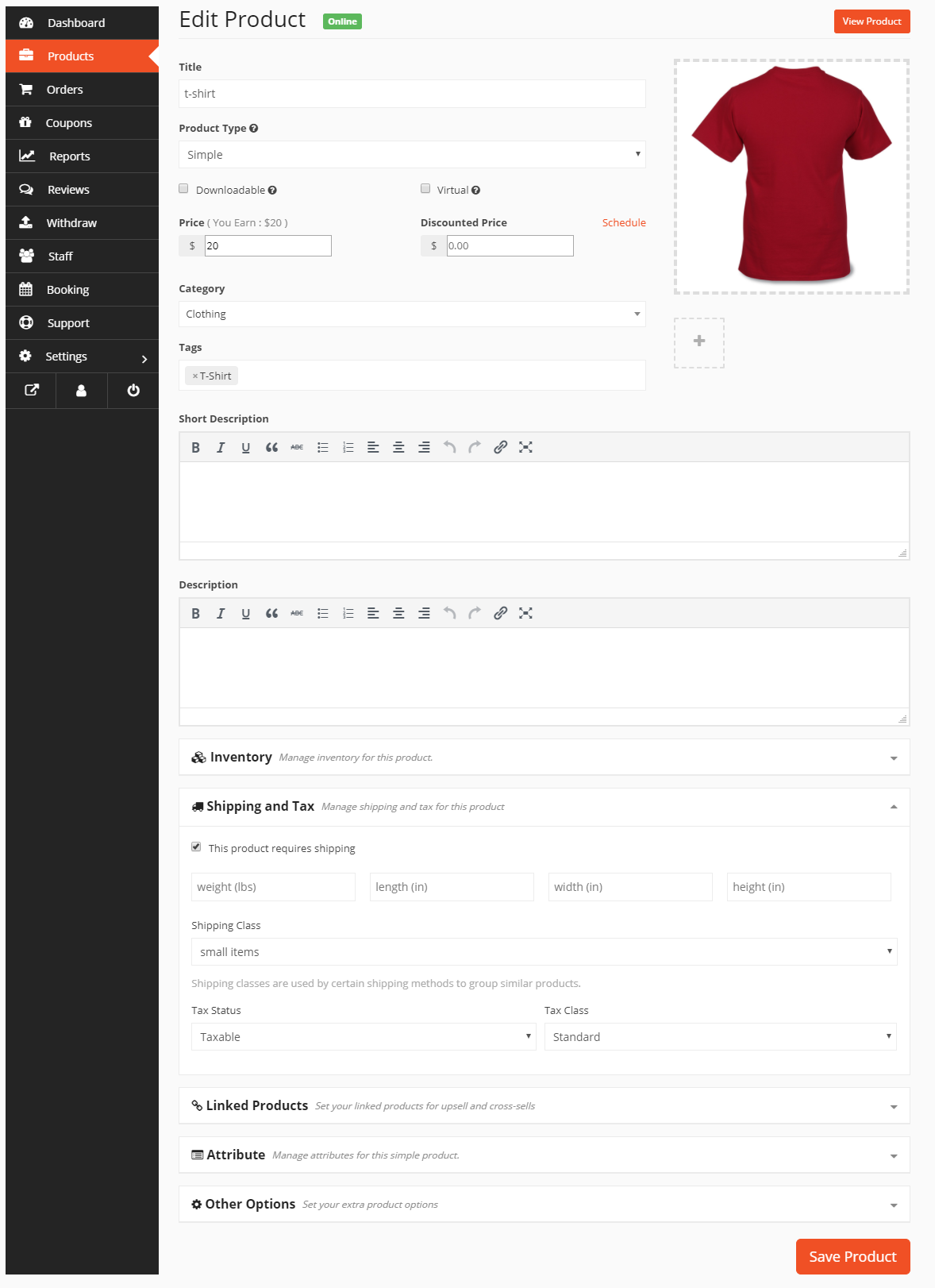
Task: Click Strikethrough in Short Description toolbar
Action: [x=297, y=447]
